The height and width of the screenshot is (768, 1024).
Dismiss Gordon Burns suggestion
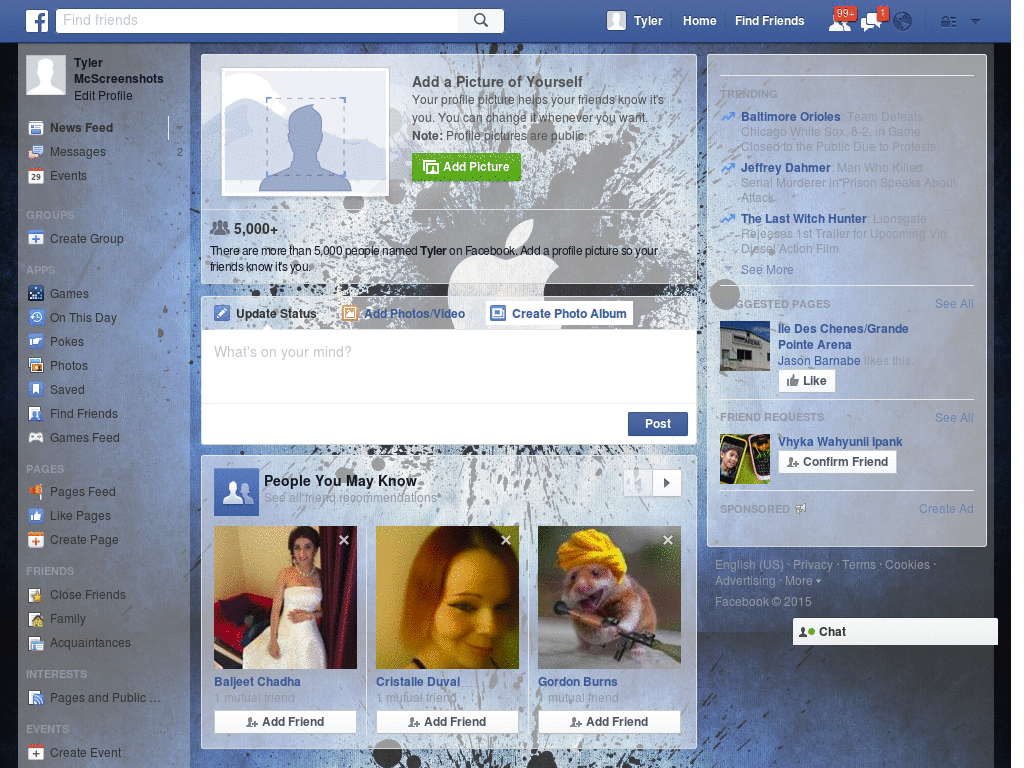point(668,540)
